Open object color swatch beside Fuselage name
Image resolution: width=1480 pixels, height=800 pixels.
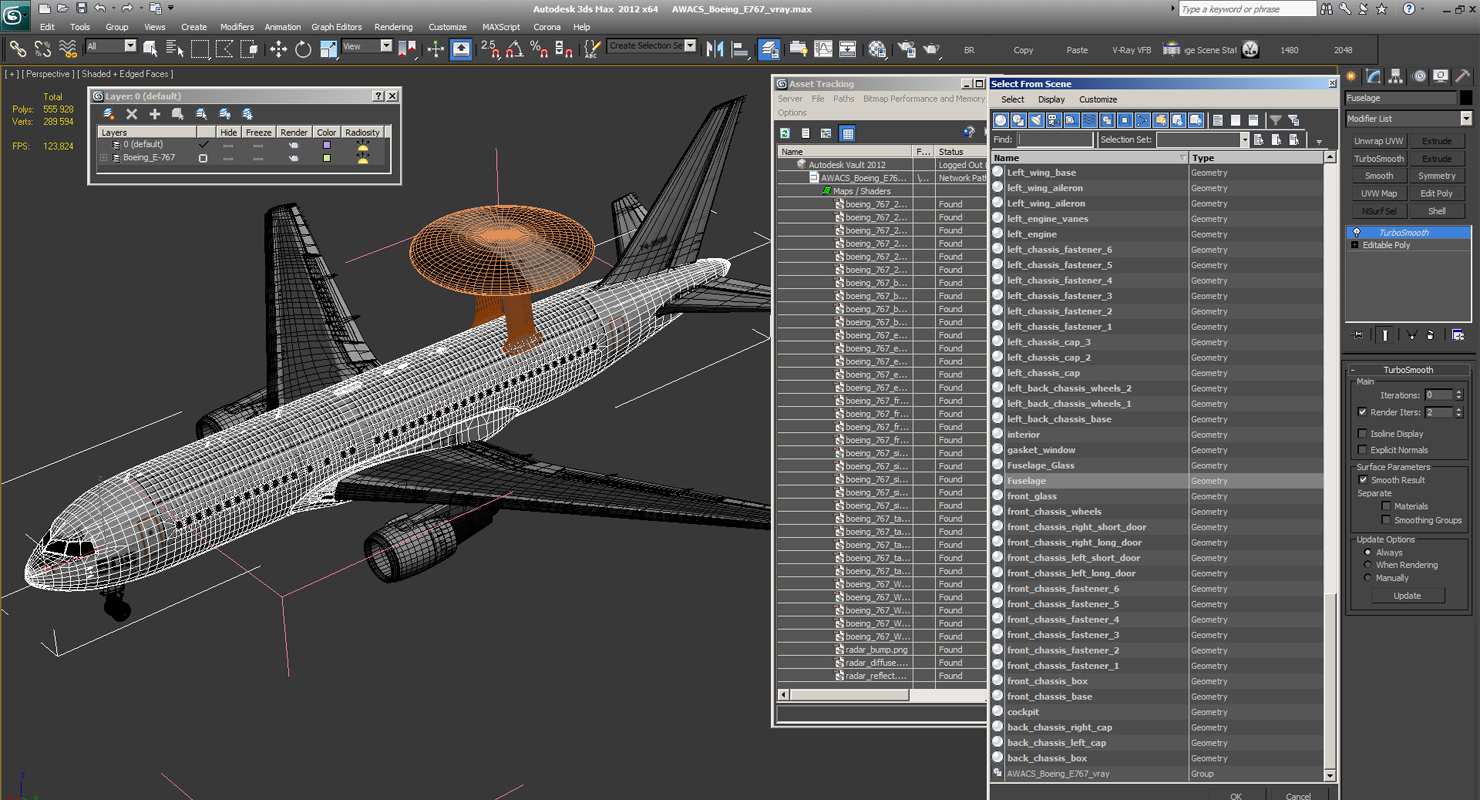[x=1466, y=98]
